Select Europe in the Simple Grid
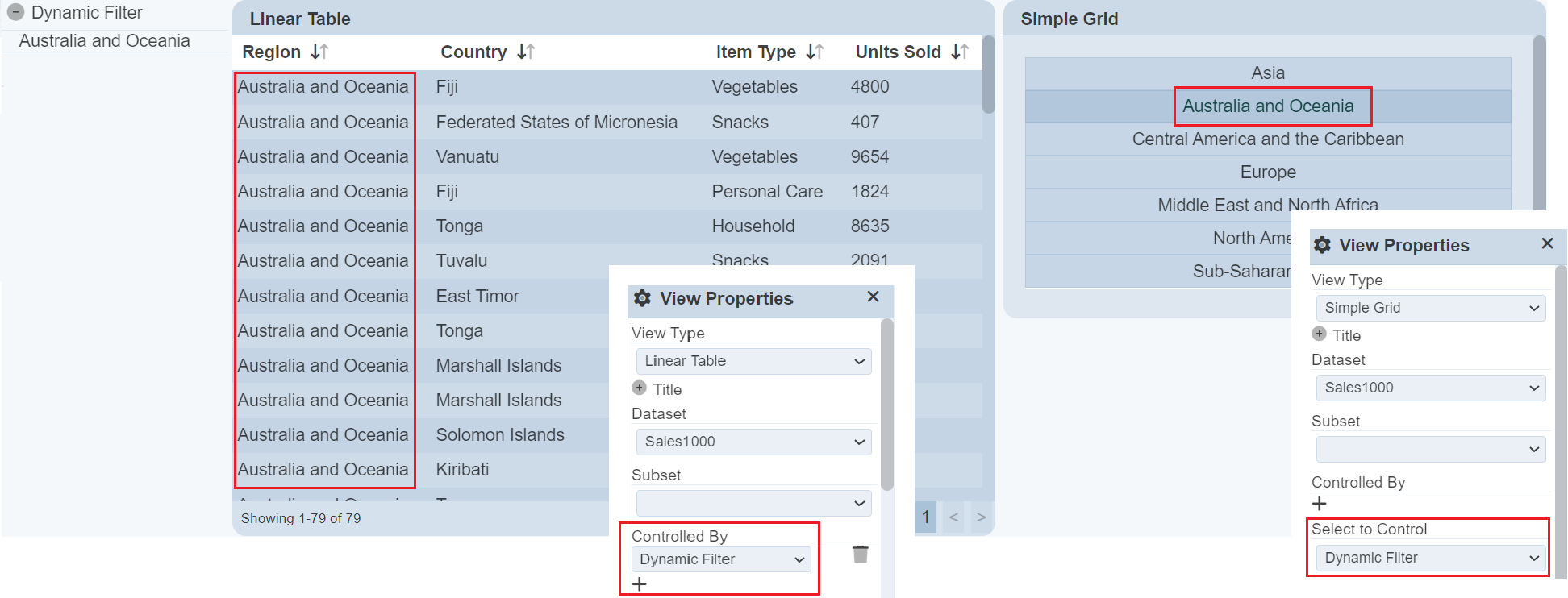1568x598 pixels. coord(1268,172)
